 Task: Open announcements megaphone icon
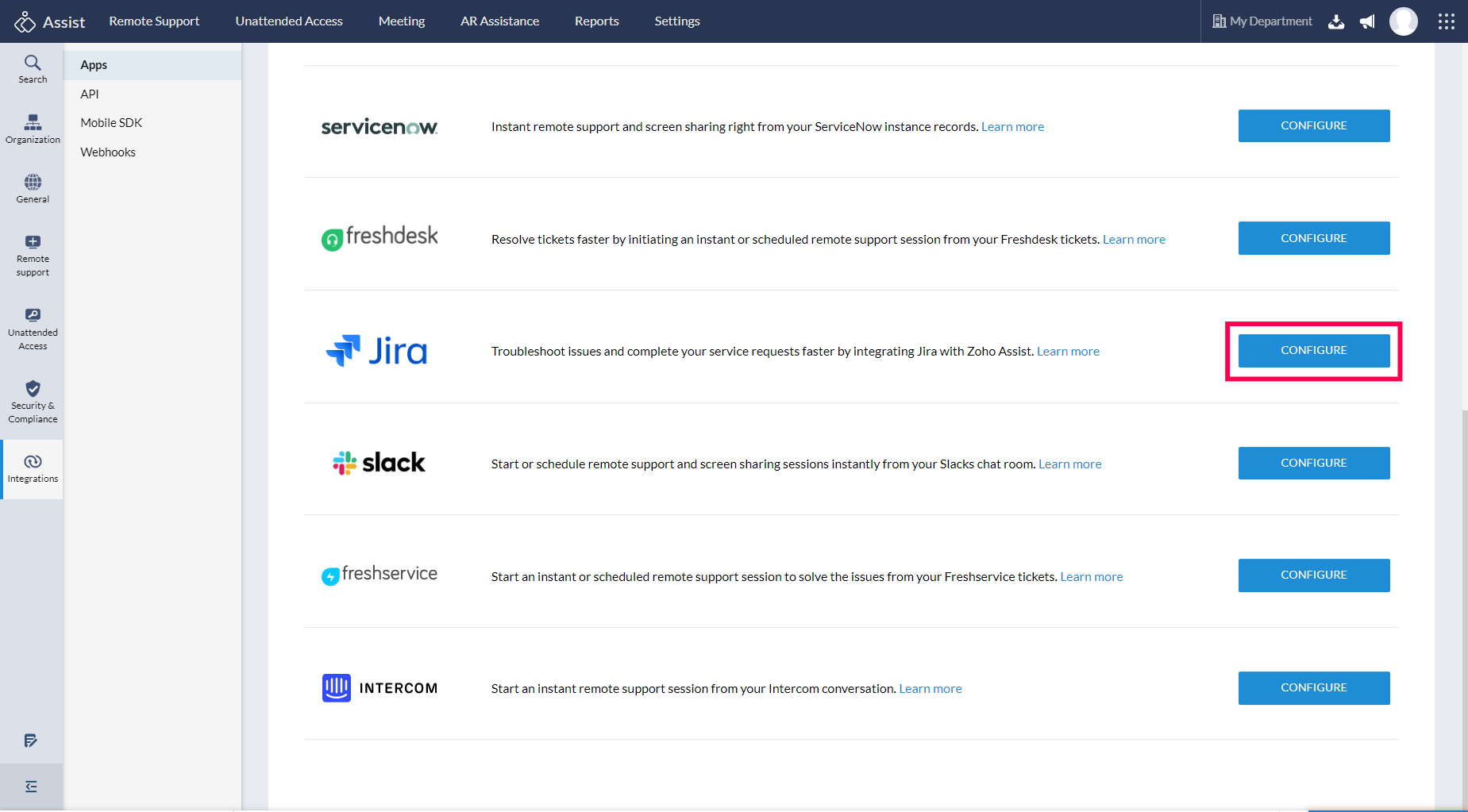point(1367,21)
